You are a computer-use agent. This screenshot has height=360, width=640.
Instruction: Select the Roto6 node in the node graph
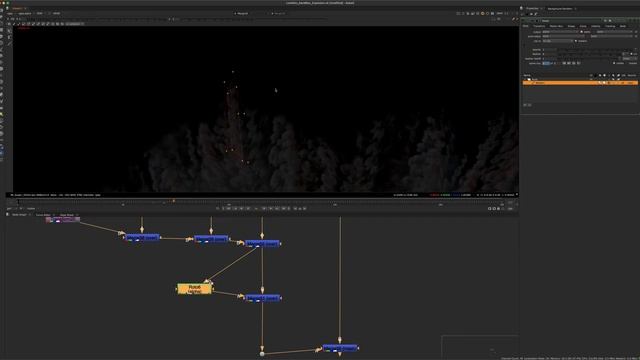click(x=195, y=289)
